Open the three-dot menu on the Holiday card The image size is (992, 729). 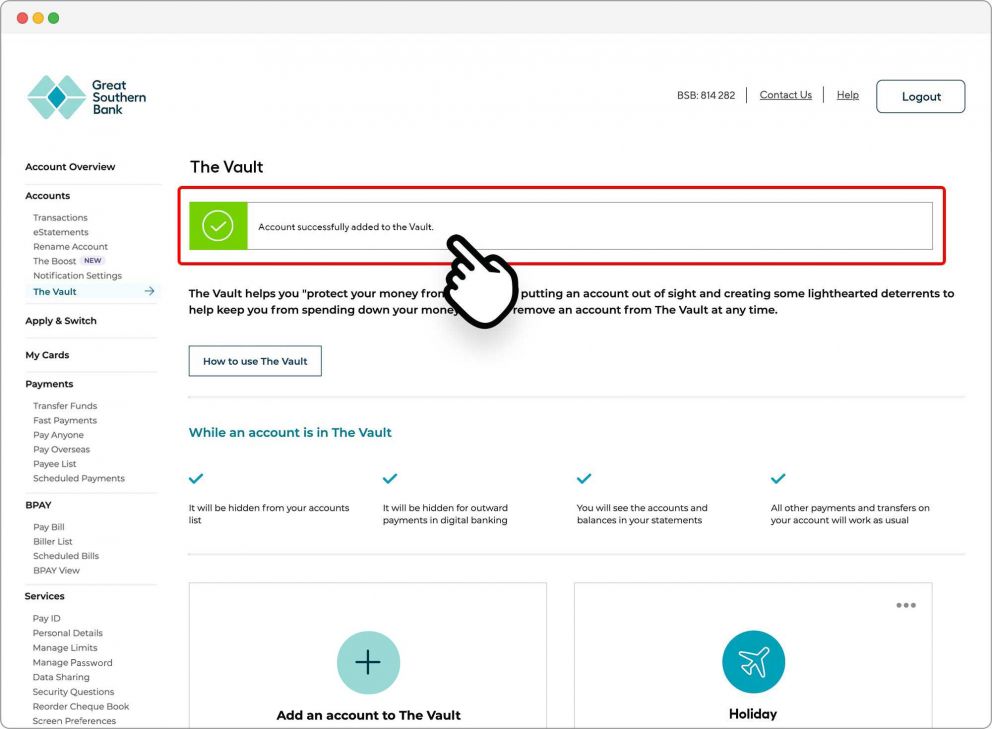pyautogui.click(x=906, y=606)
